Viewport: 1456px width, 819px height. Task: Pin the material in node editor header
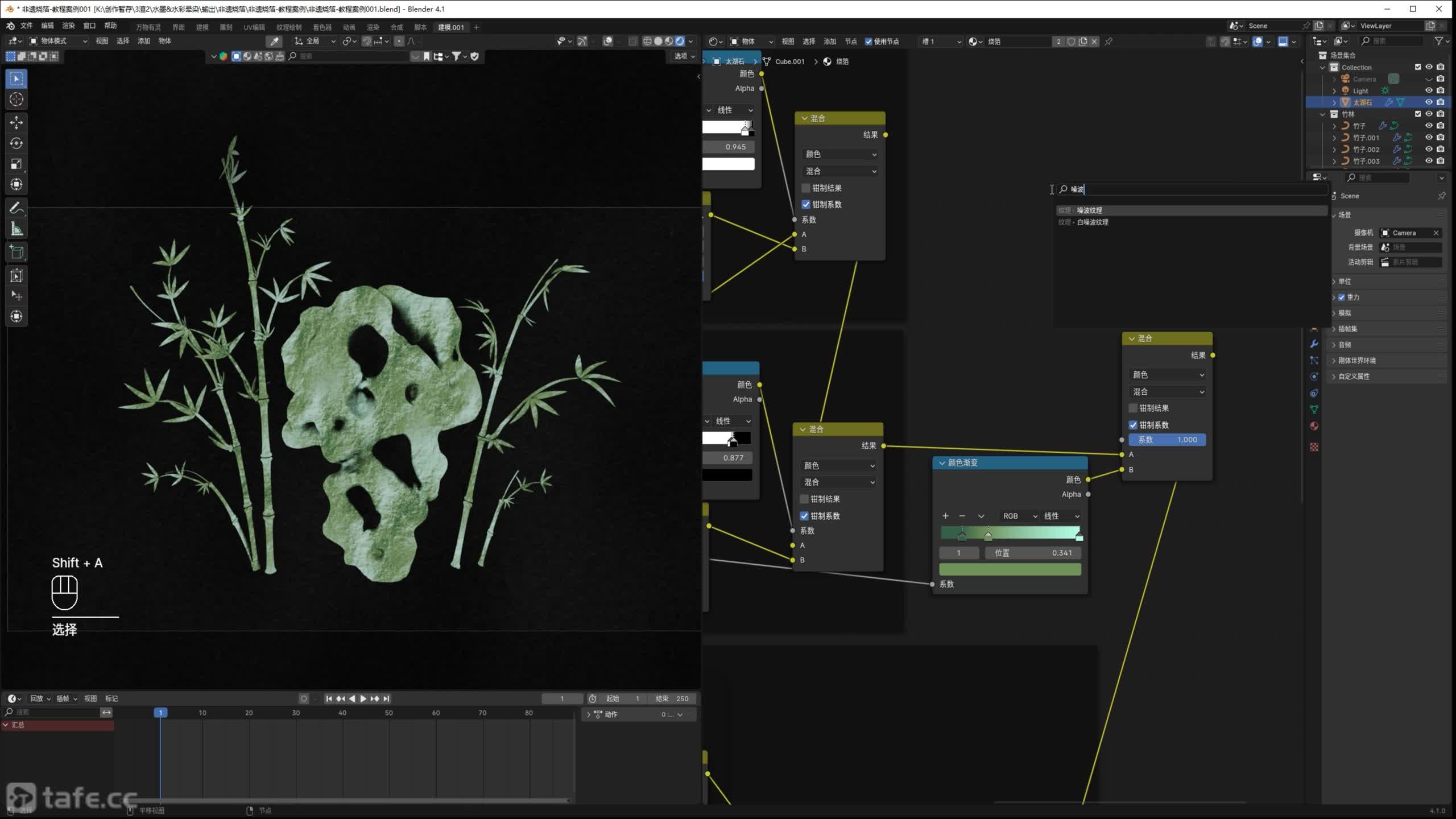(1108, 42)
